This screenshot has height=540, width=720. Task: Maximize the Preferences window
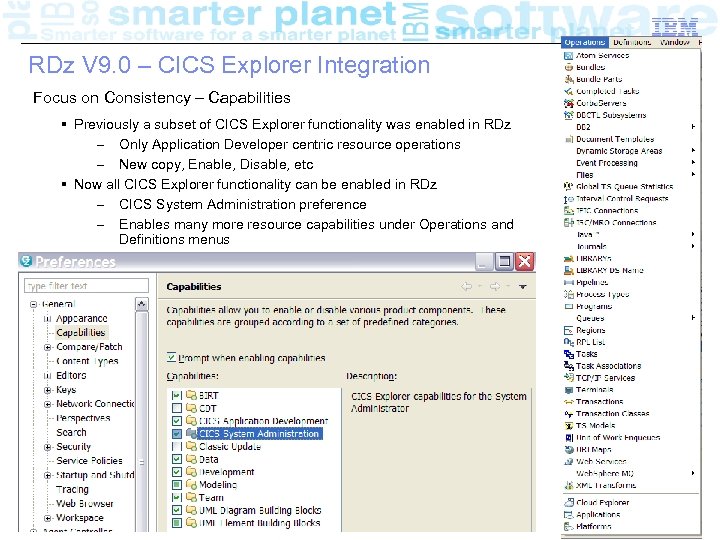504,261
